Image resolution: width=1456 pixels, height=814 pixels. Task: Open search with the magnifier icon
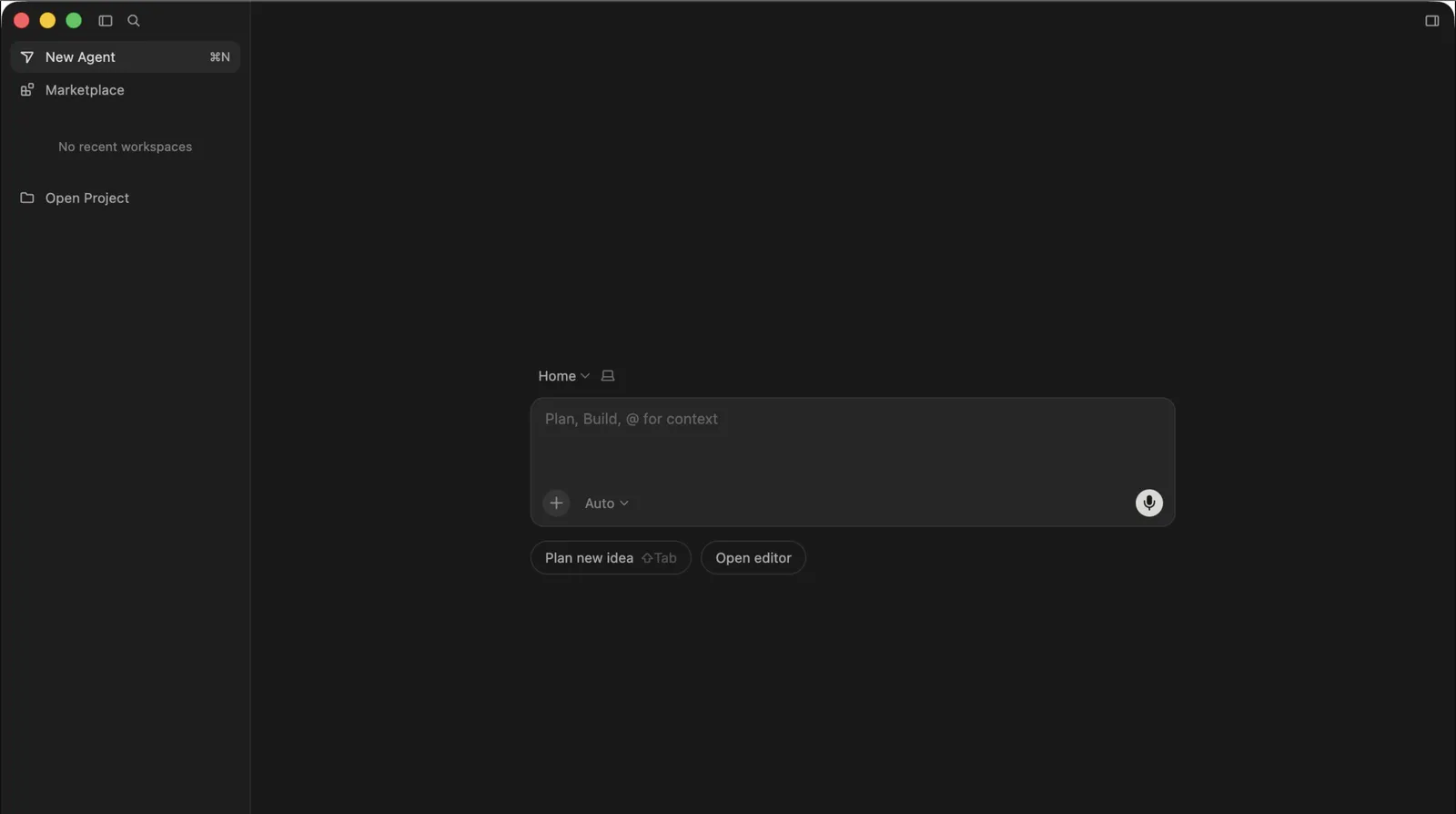[x=134, y=20]
